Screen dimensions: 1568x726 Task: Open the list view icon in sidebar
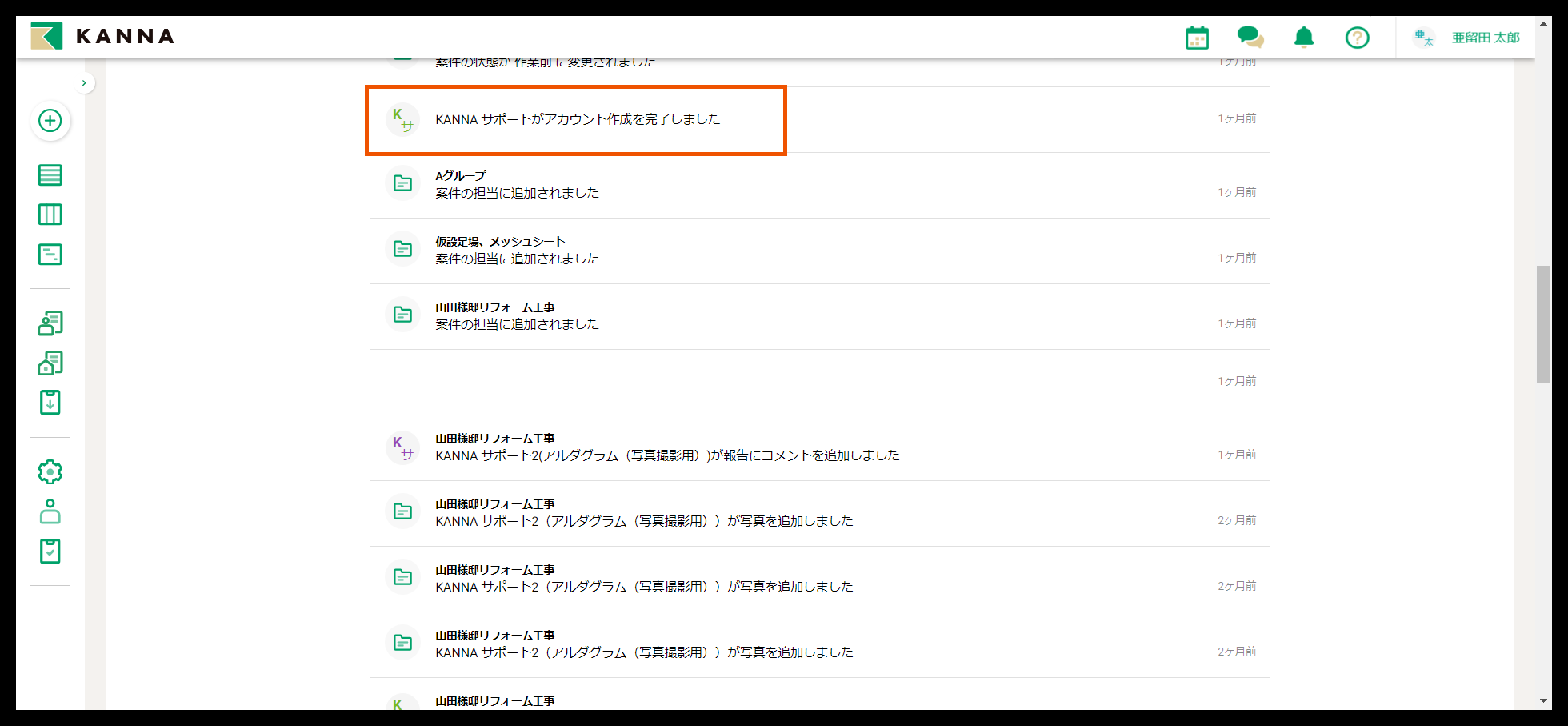pyautogui.click(x=50, y=175)
